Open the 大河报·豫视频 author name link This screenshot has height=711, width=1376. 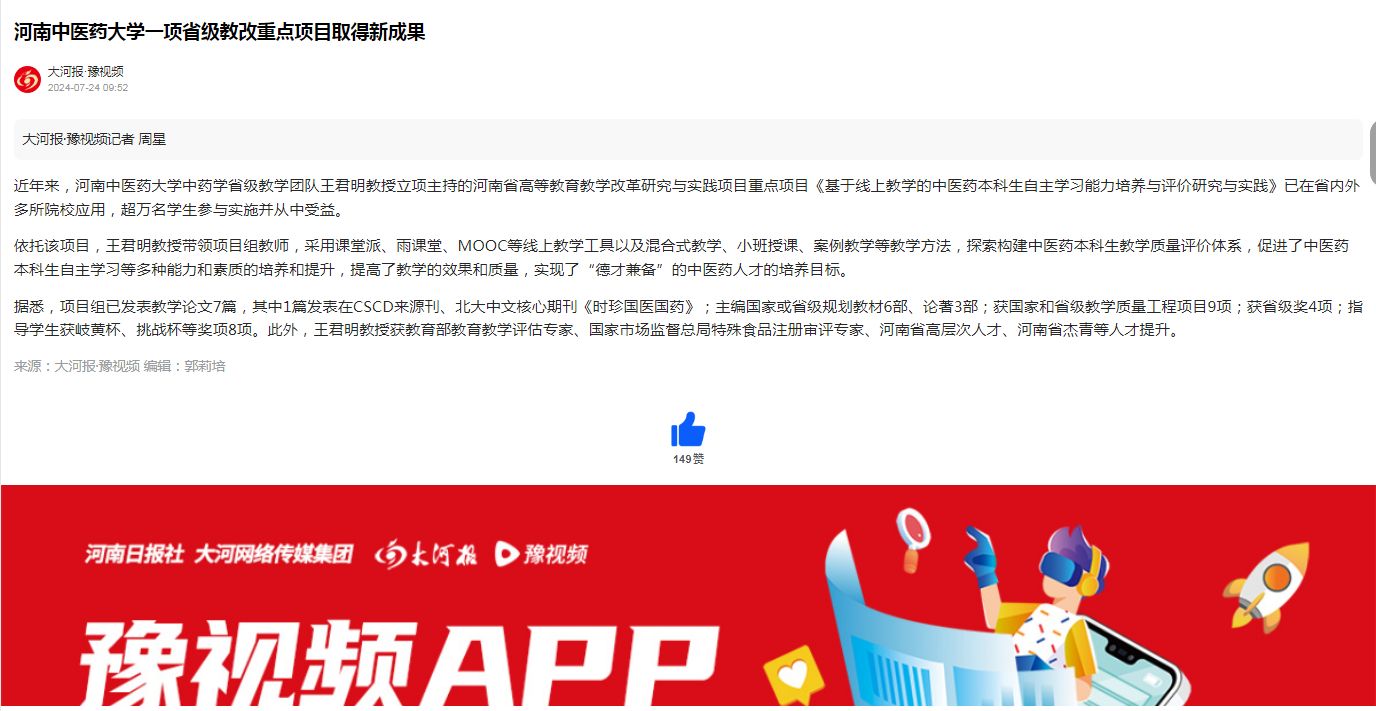tap(86, 72)
